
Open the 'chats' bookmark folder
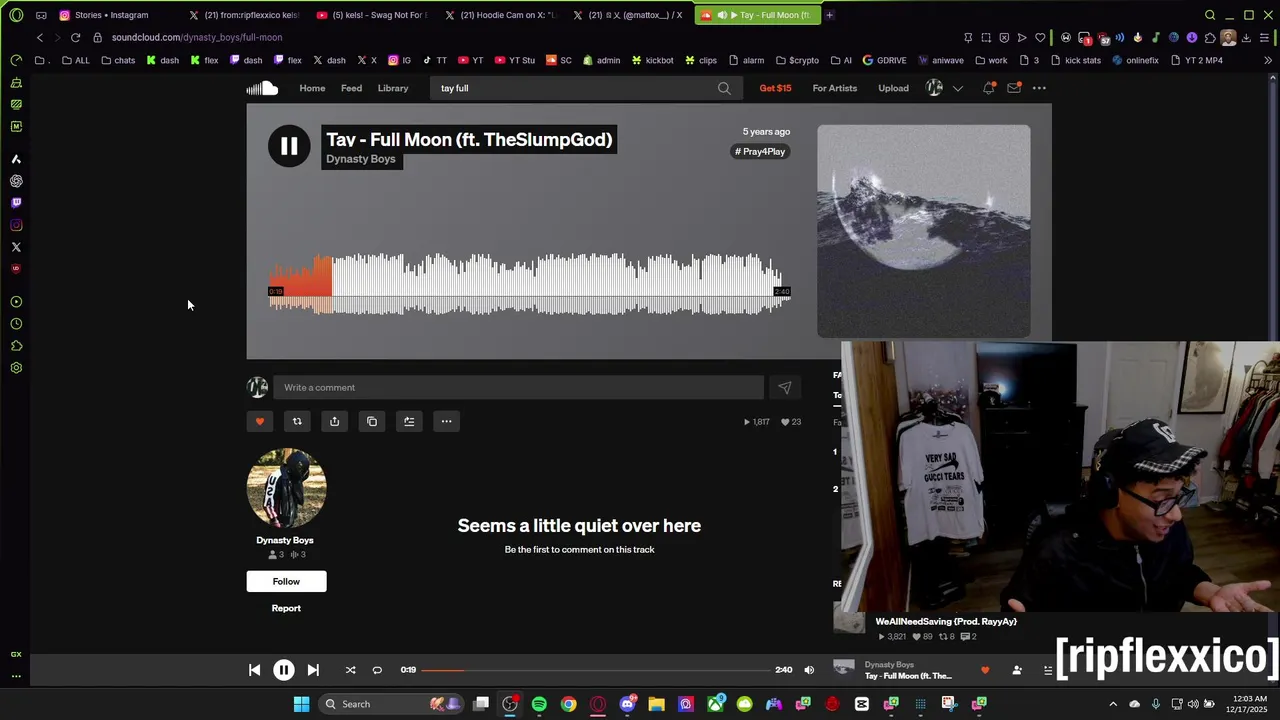(x=118, y=60)
